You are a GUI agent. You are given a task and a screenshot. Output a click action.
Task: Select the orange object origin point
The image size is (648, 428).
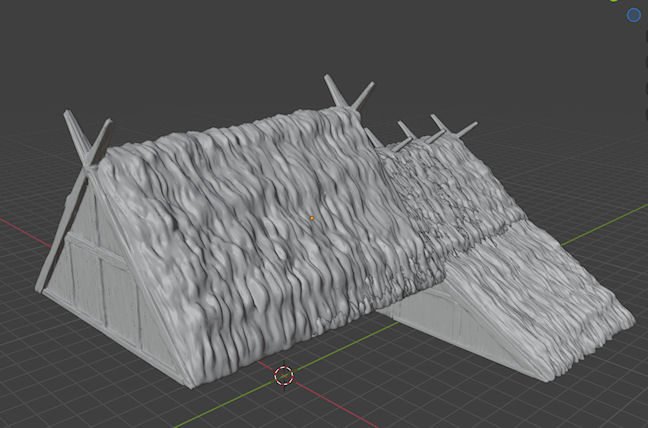click(x=311, y=217)
